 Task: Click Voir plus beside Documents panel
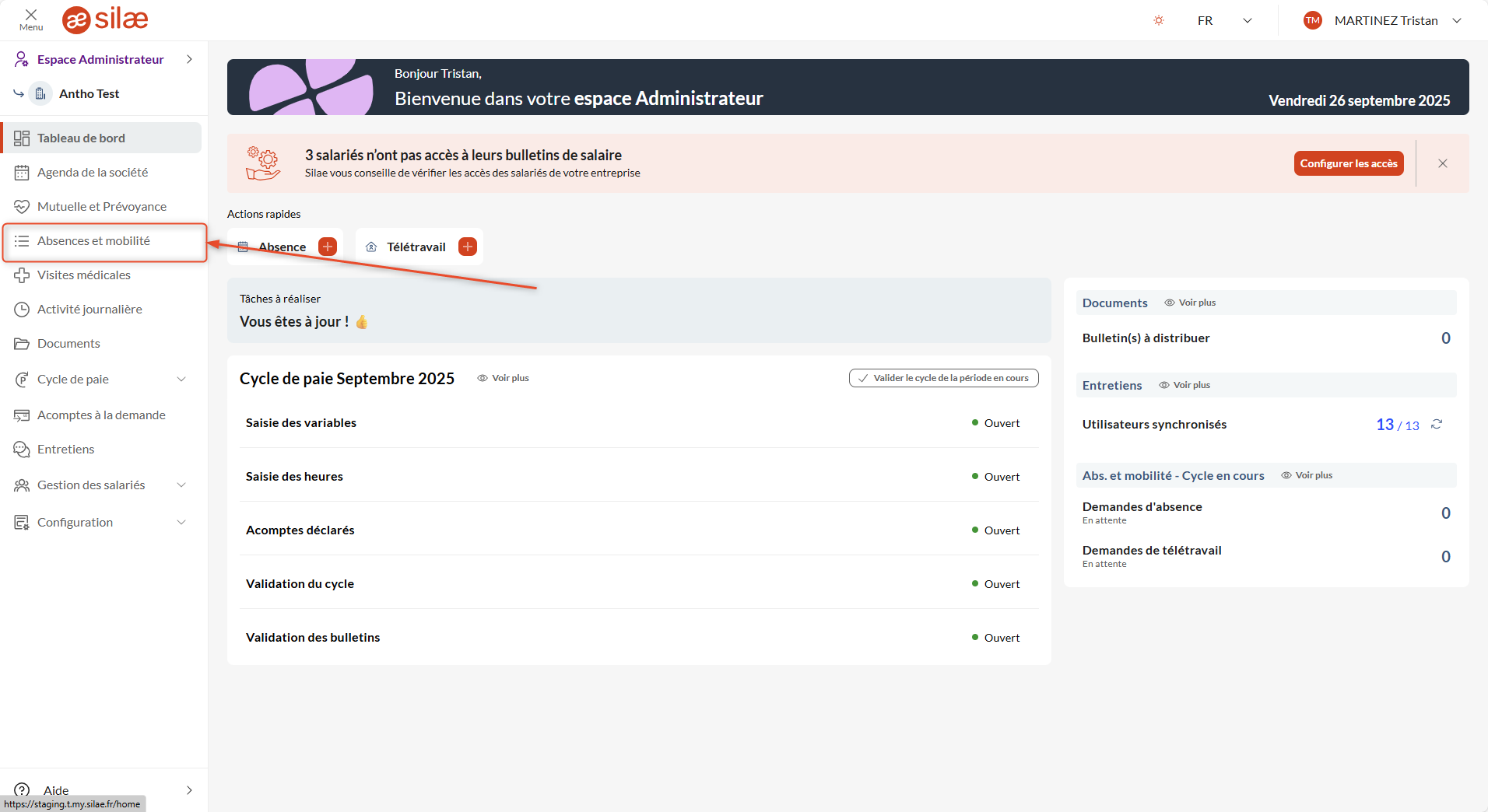click(1190, 303)
